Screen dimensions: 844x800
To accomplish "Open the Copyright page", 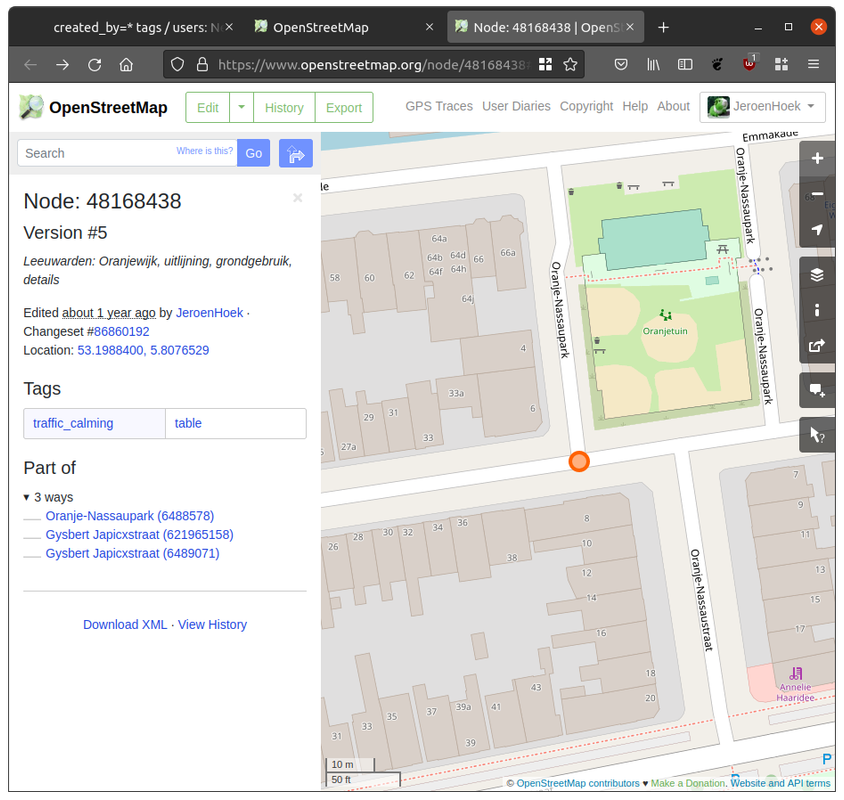I will pyautogui.click(x=586, y=107).
